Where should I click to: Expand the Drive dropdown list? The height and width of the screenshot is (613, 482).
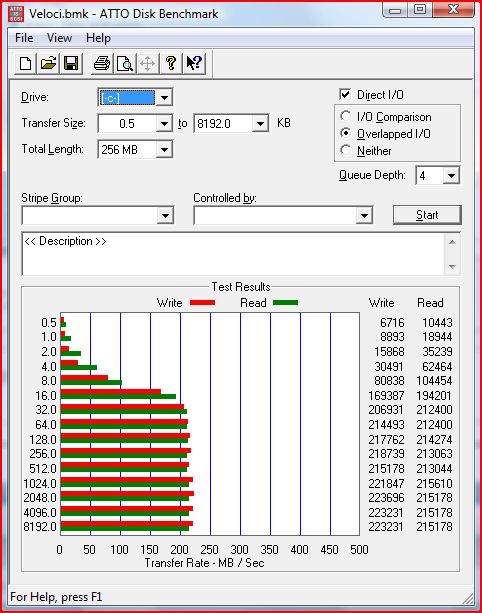pyautogui.click(x=164, y=98)
